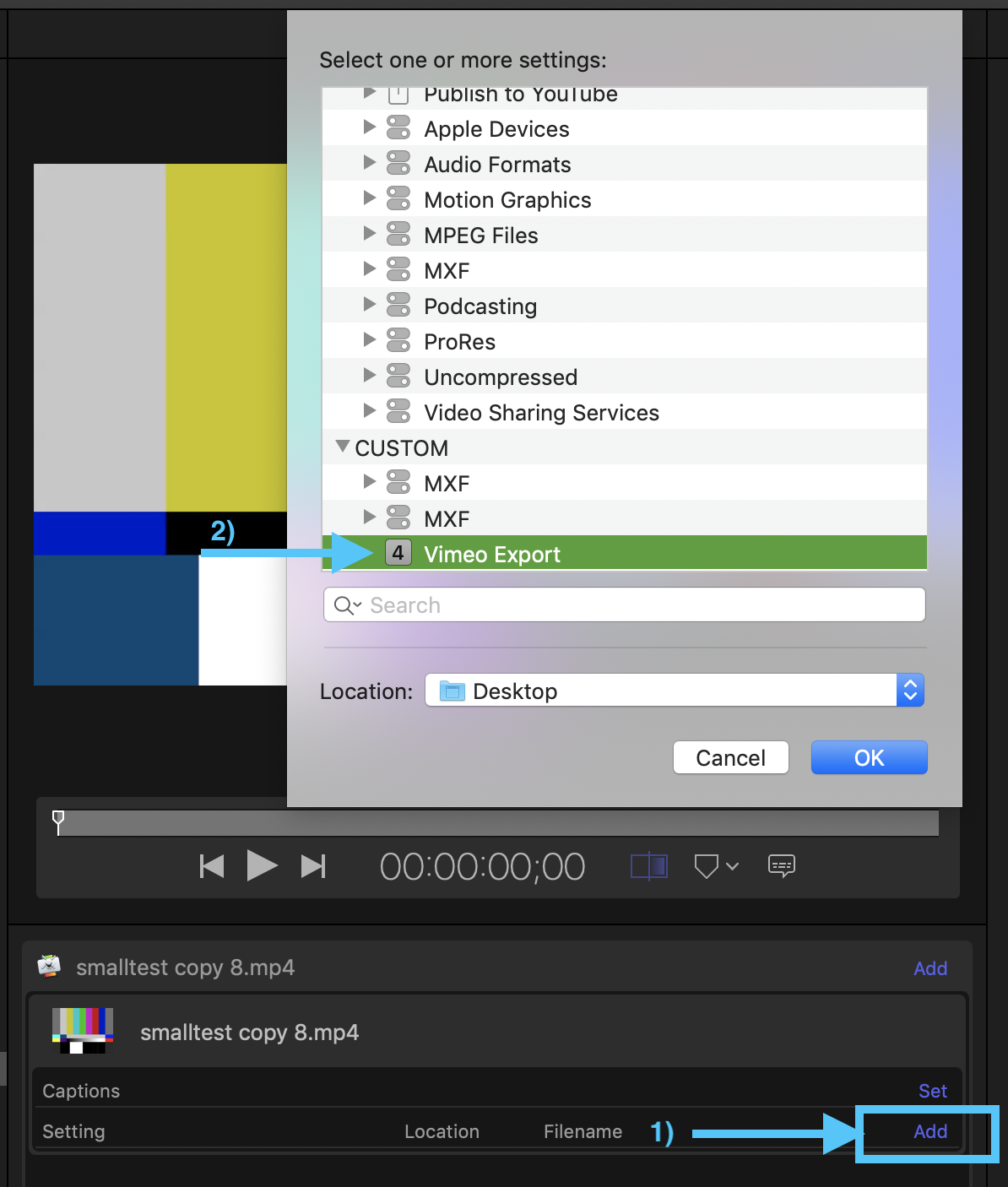Click the Add link in the Setting row
This screenshot has height=1187, width=1008.
click(929, 1131)
